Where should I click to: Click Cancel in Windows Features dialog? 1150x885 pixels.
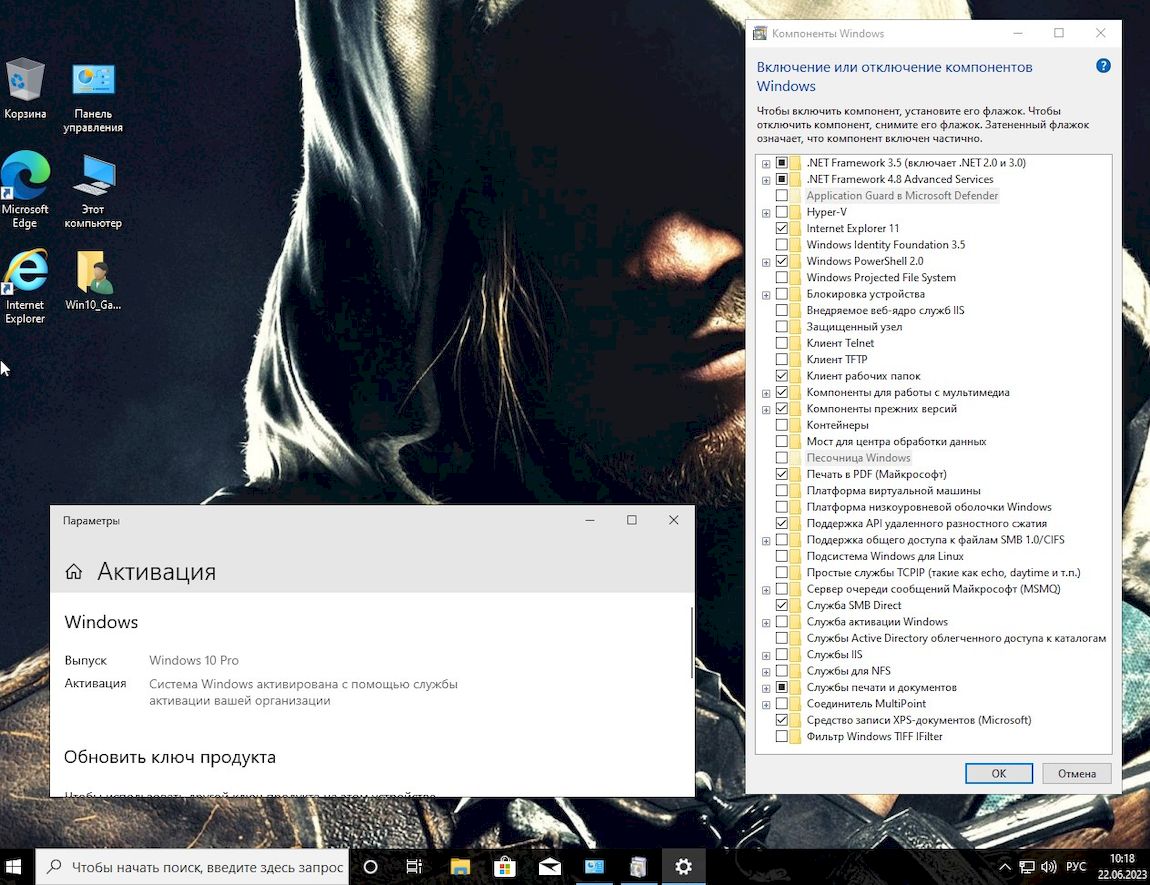(x=1076, y=773)
